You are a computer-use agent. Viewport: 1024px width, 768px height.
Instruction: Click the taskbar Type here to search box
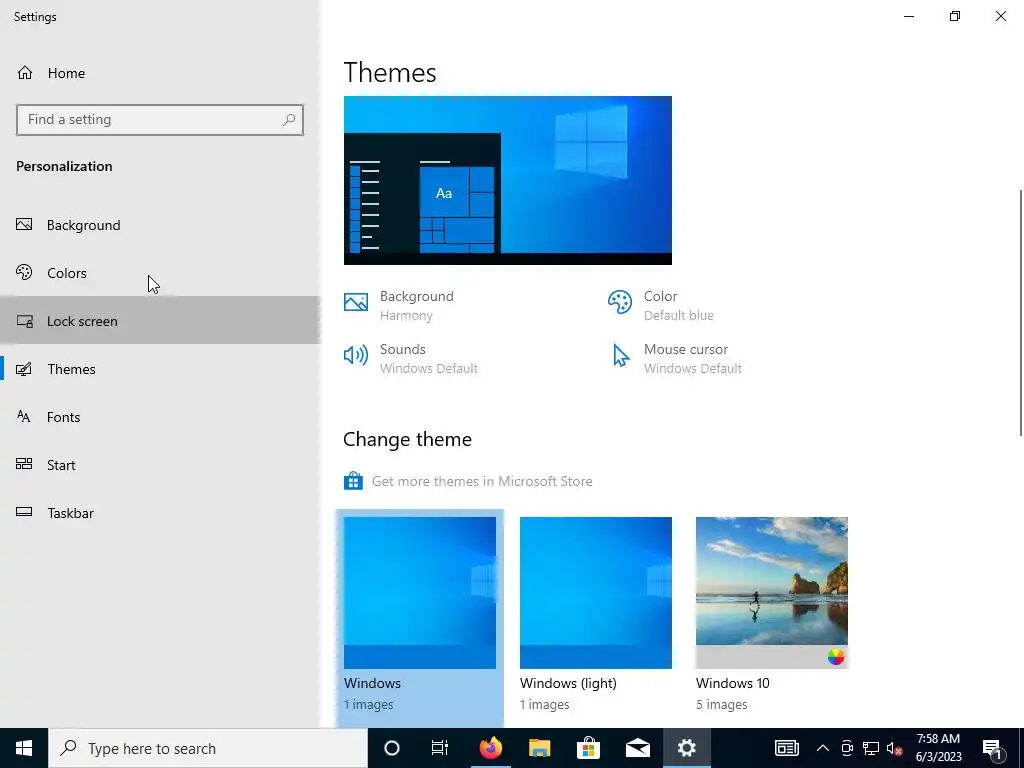click(208, 748)
